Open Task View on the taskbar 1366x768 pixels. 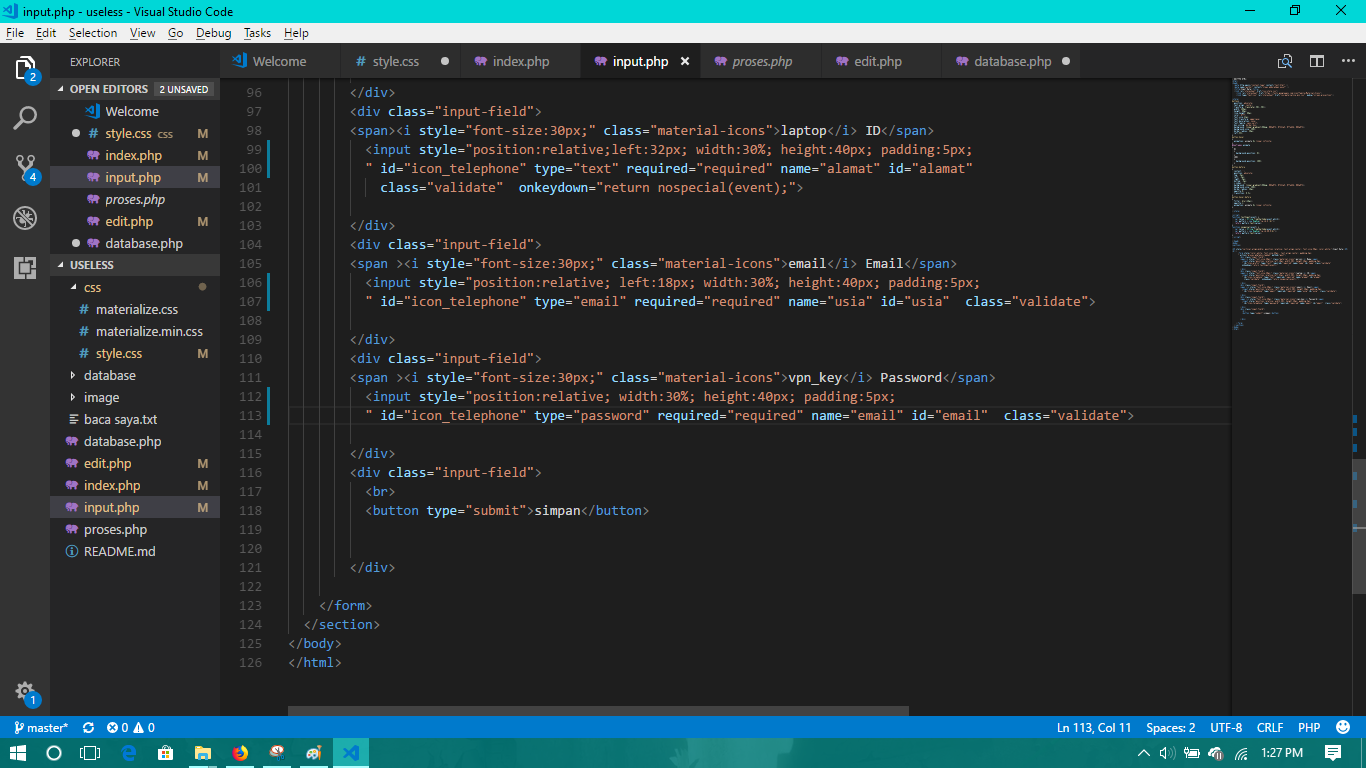coord(90,753)
